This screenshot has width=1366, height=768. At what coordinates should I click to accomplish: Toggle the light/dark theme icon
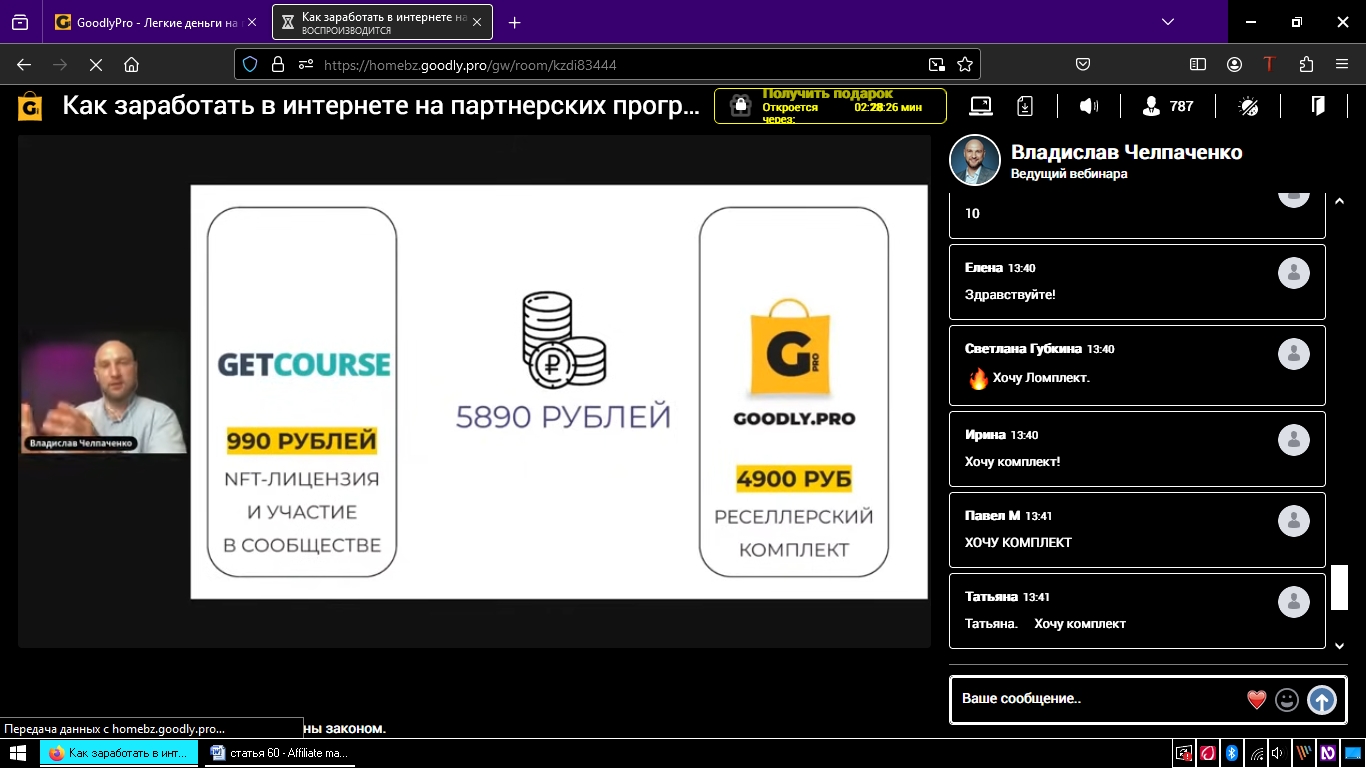(x=1249, y=106)
